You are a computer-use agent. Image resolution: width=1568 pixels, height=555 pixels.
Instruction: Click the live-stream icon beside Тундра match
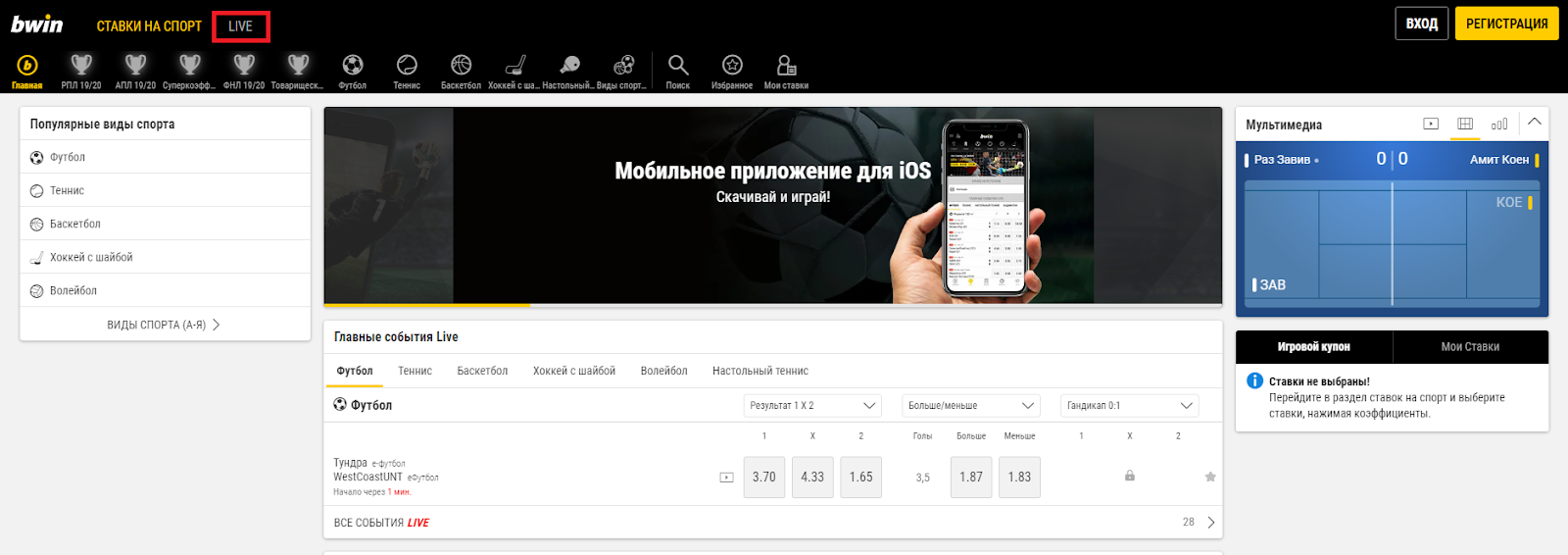pyautogui.click(x=726, y=478)
